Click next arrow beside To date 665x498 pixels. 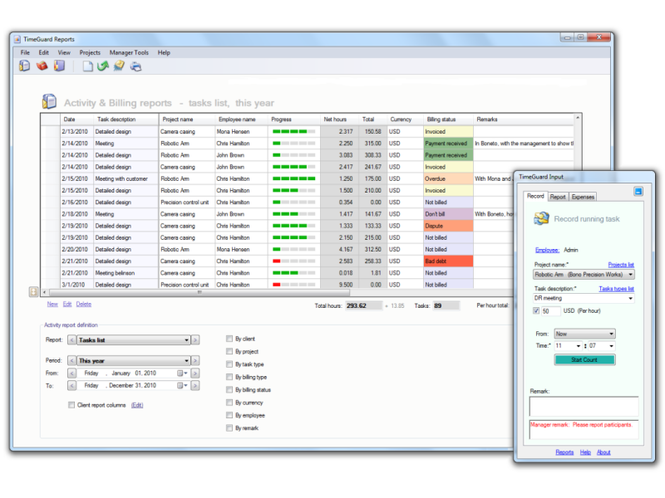195,386
